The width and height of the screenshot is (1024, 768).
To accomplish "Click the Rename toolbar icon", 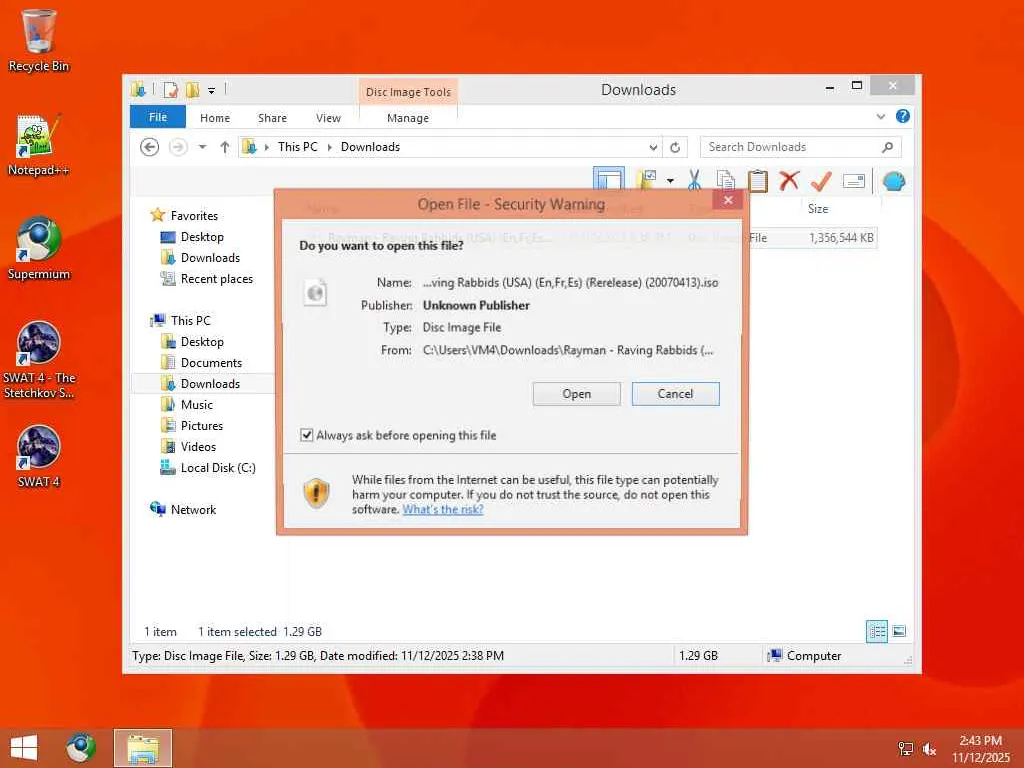I will [854, 181].
